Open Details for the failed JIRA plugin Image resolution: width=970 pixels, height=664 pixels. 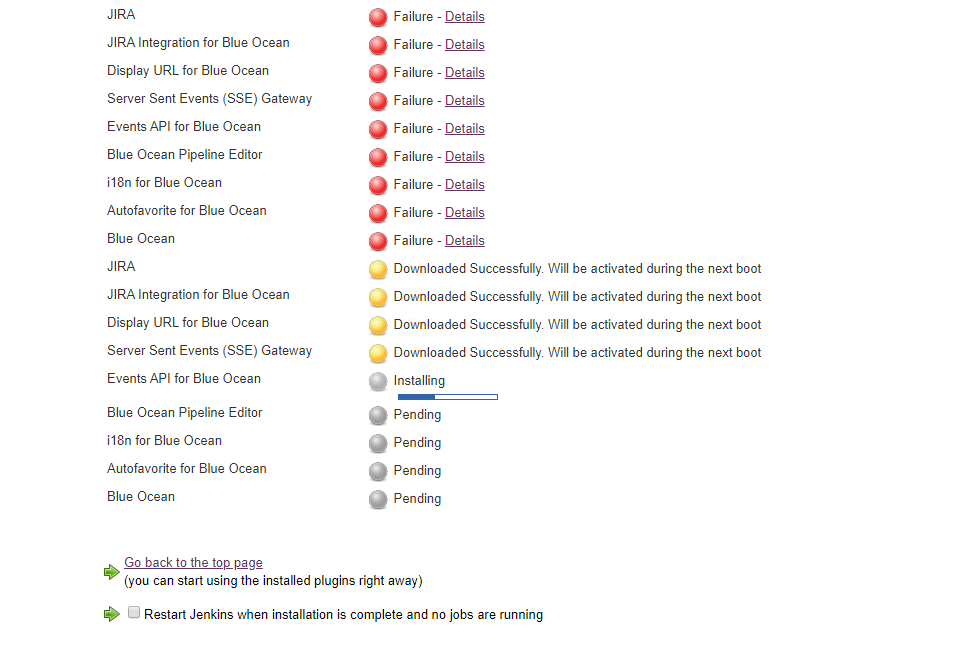464,17
